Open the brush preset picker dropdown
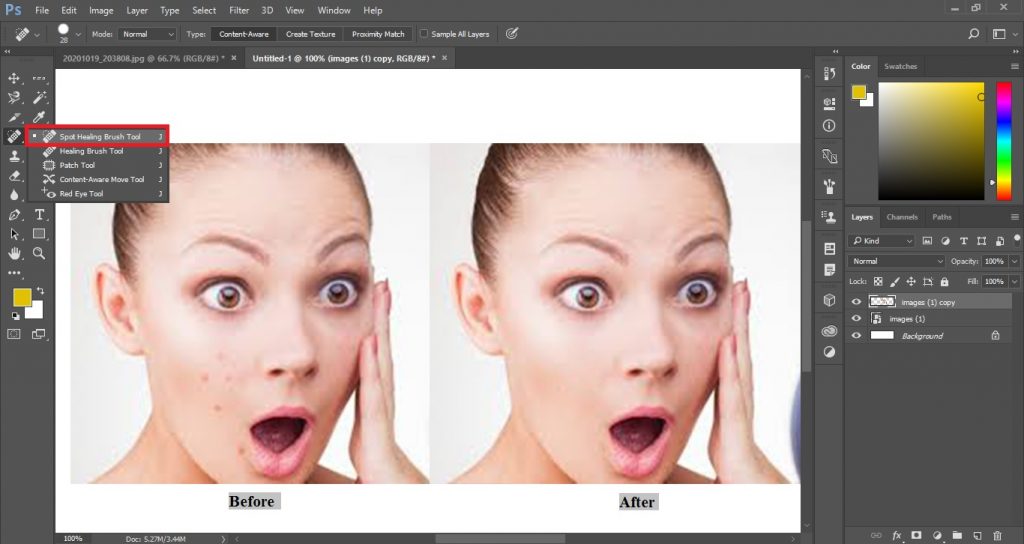1024x544 pixels. tap(78, 34)
